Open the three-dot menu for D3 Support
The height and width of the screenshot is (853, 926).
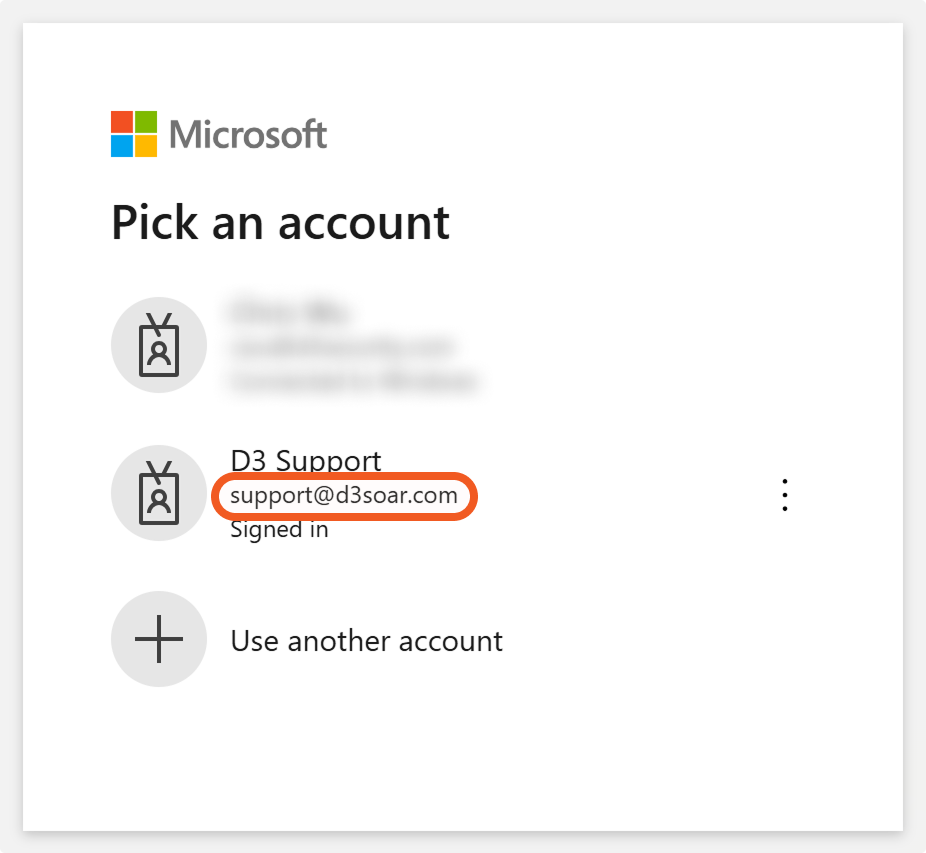pos(785,495)
